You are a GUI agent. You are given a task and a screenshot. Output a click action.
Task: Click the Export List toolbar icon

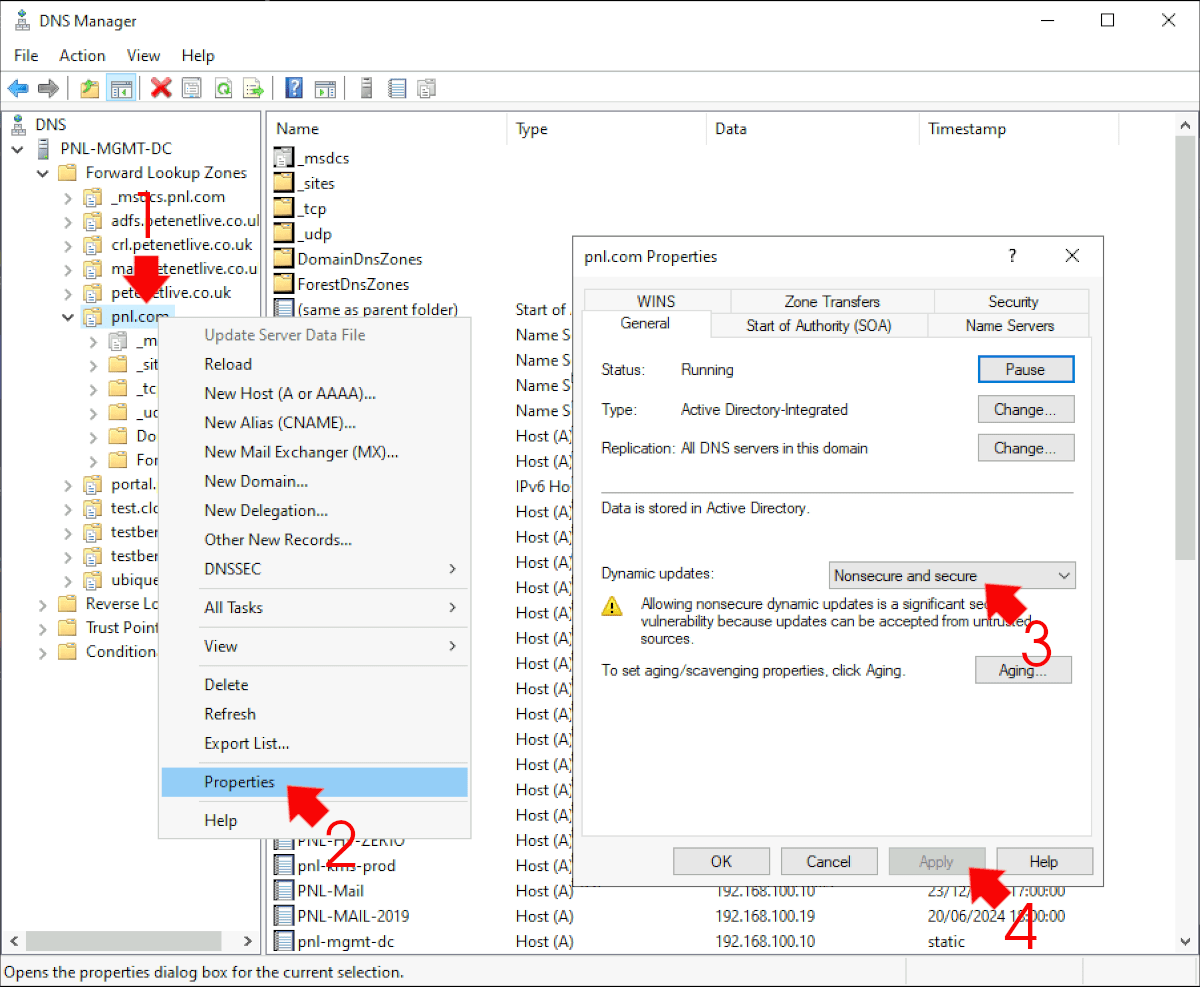click(x=253, y=88)
